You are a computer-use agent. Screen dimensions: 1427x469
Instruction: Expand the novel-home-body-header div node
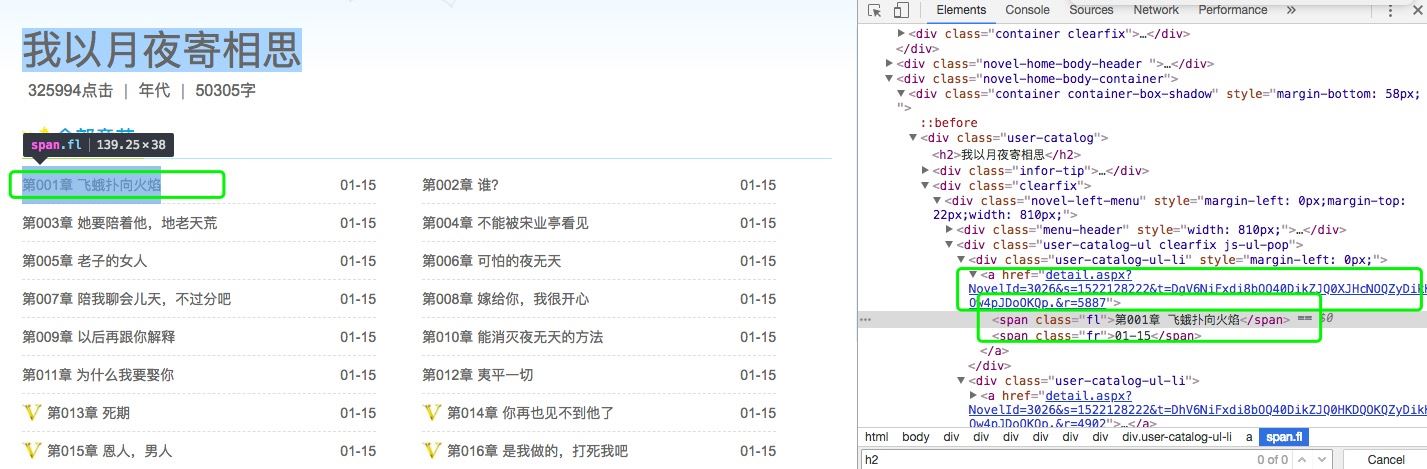[x=890, y=64]
